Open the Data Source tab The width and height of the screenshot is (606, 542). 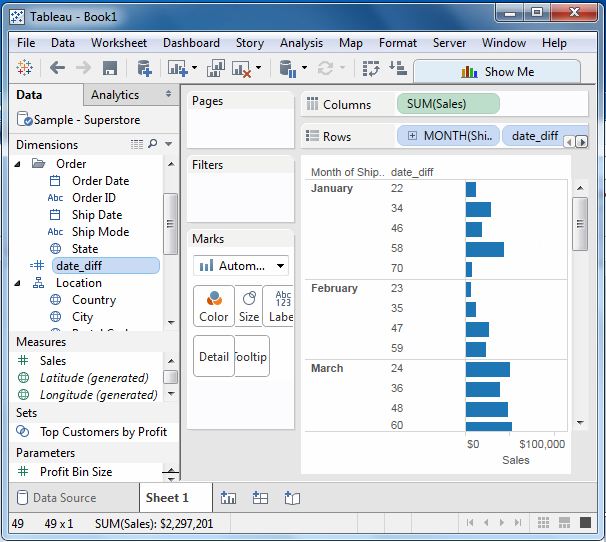(65, 497)
